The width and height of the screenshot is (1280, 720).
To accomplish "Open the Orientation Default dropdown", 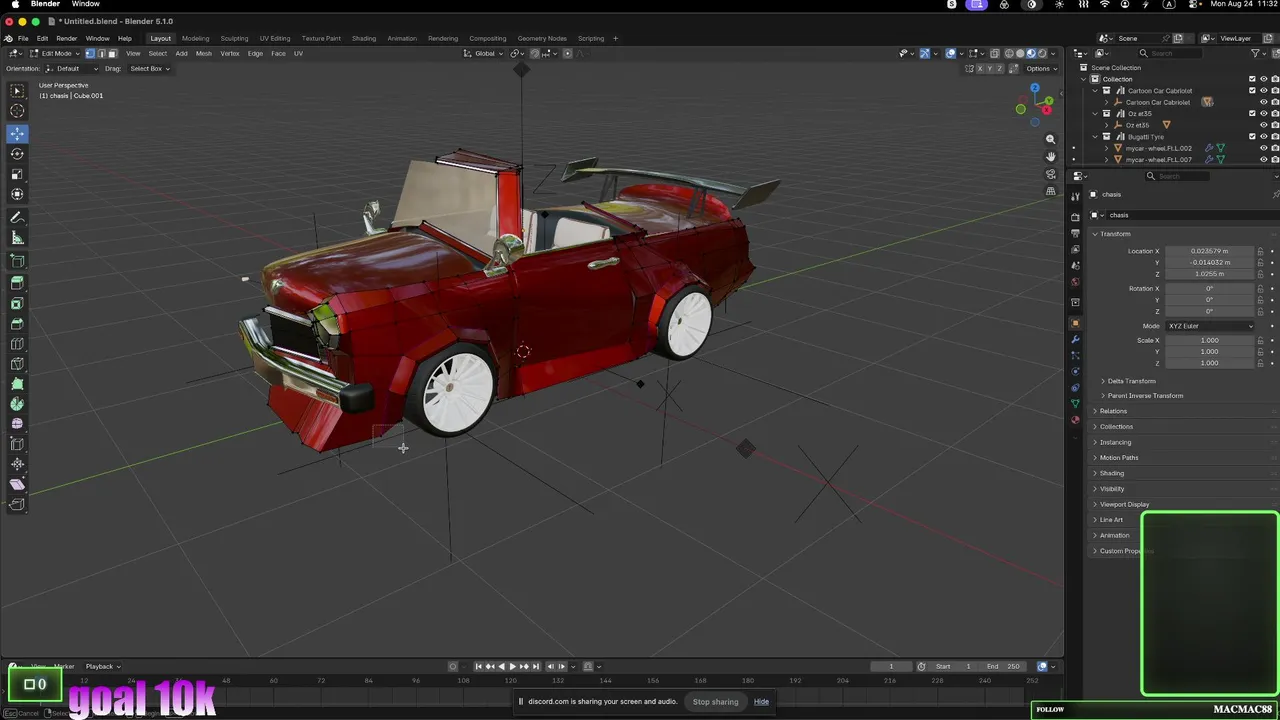I will (x=72, y=68).
